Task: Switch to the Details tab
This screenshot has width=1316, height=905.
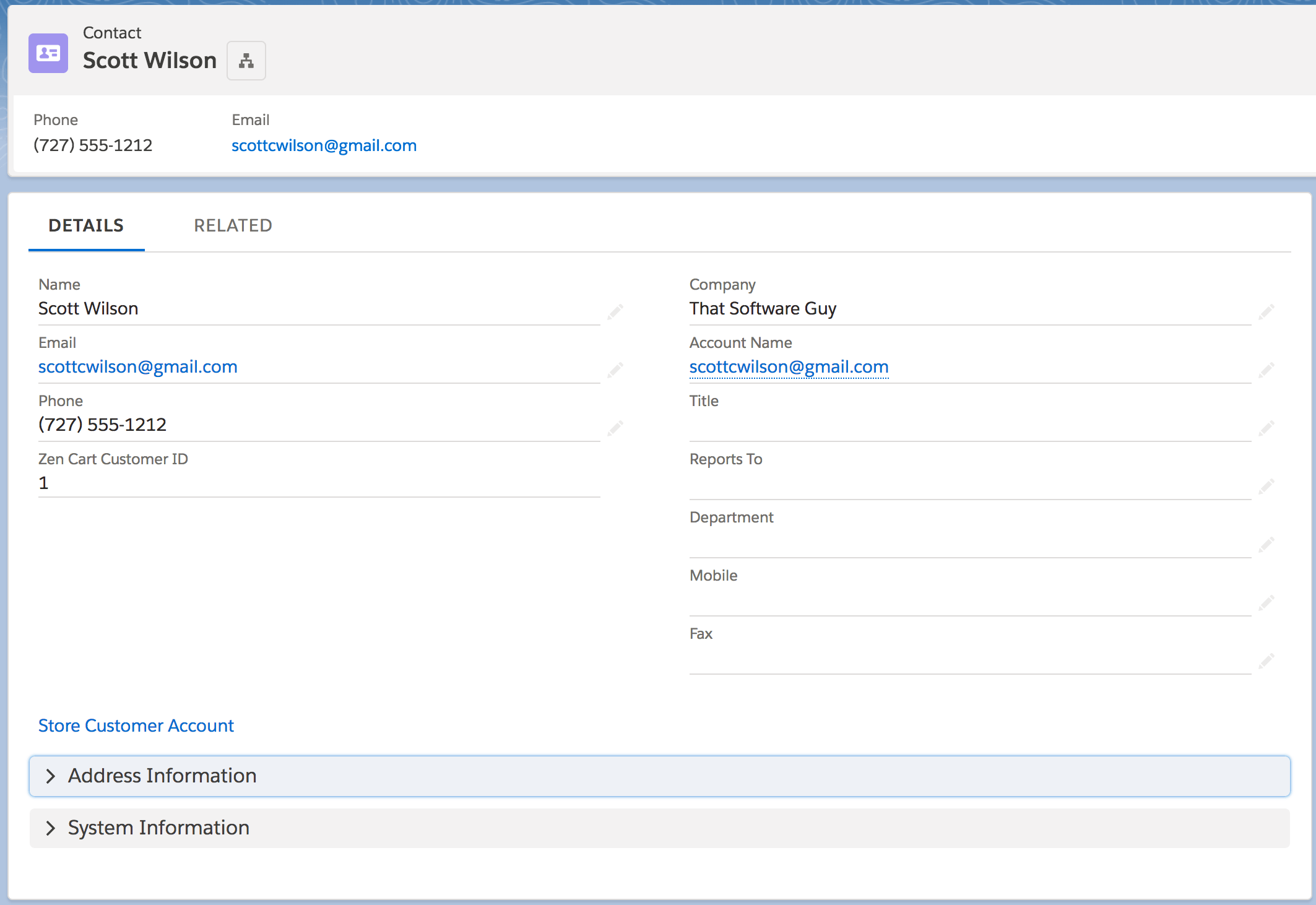Action: pyautogui.click(x=86, y=225)
